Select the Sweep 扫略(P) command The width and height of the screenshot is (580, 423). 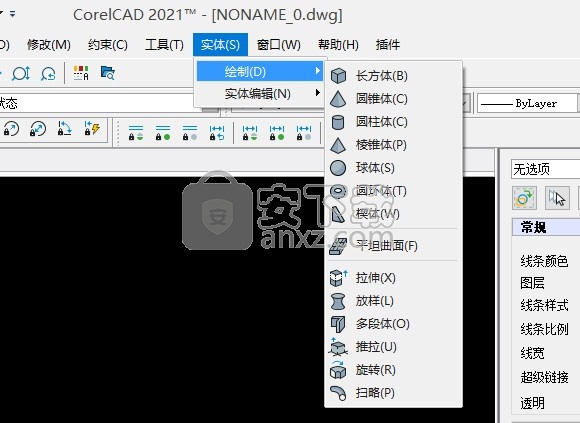pyautogui.click(x=393, y=392)
